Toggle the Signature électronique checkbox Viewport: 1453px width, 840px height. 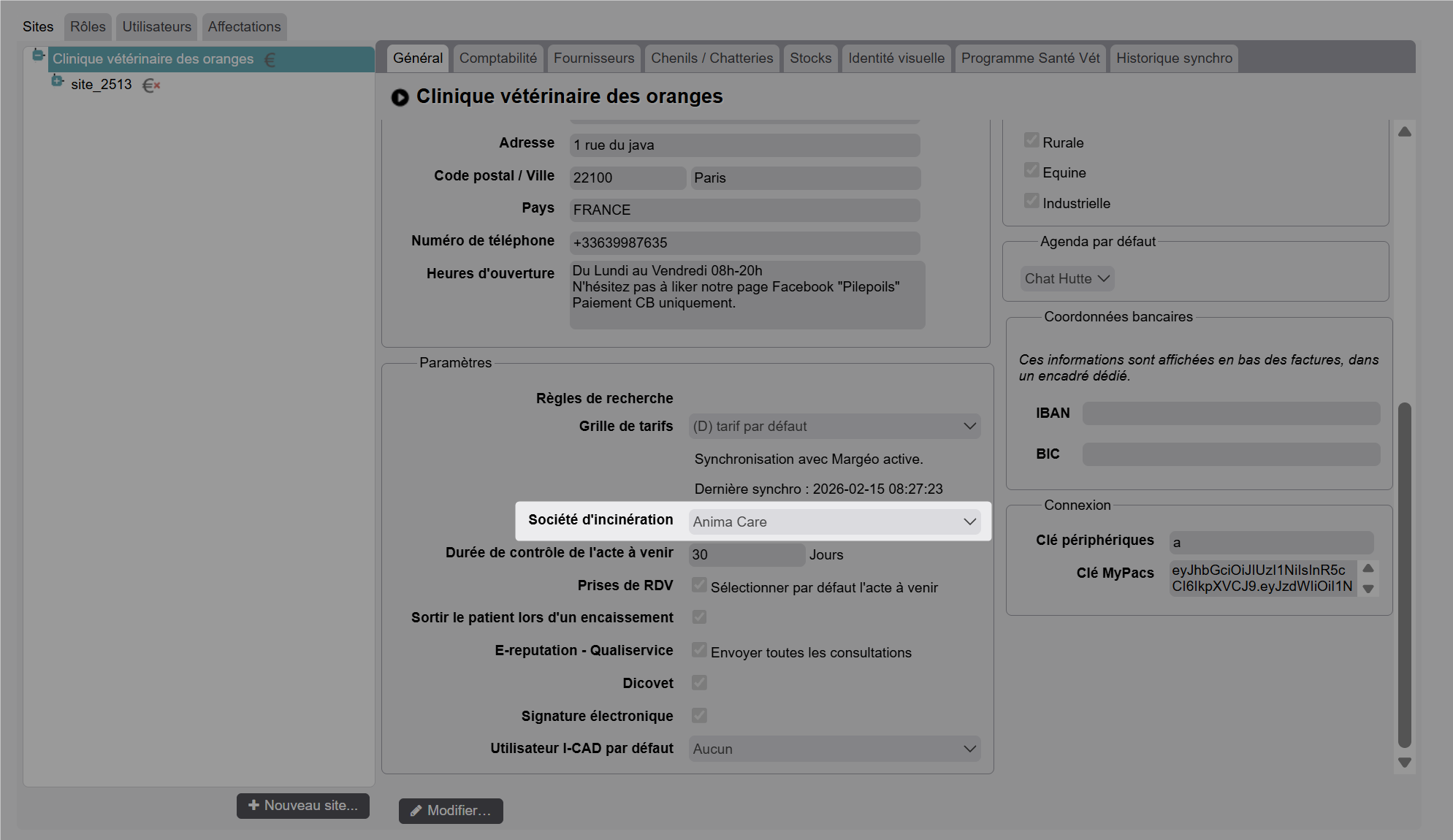699,715
